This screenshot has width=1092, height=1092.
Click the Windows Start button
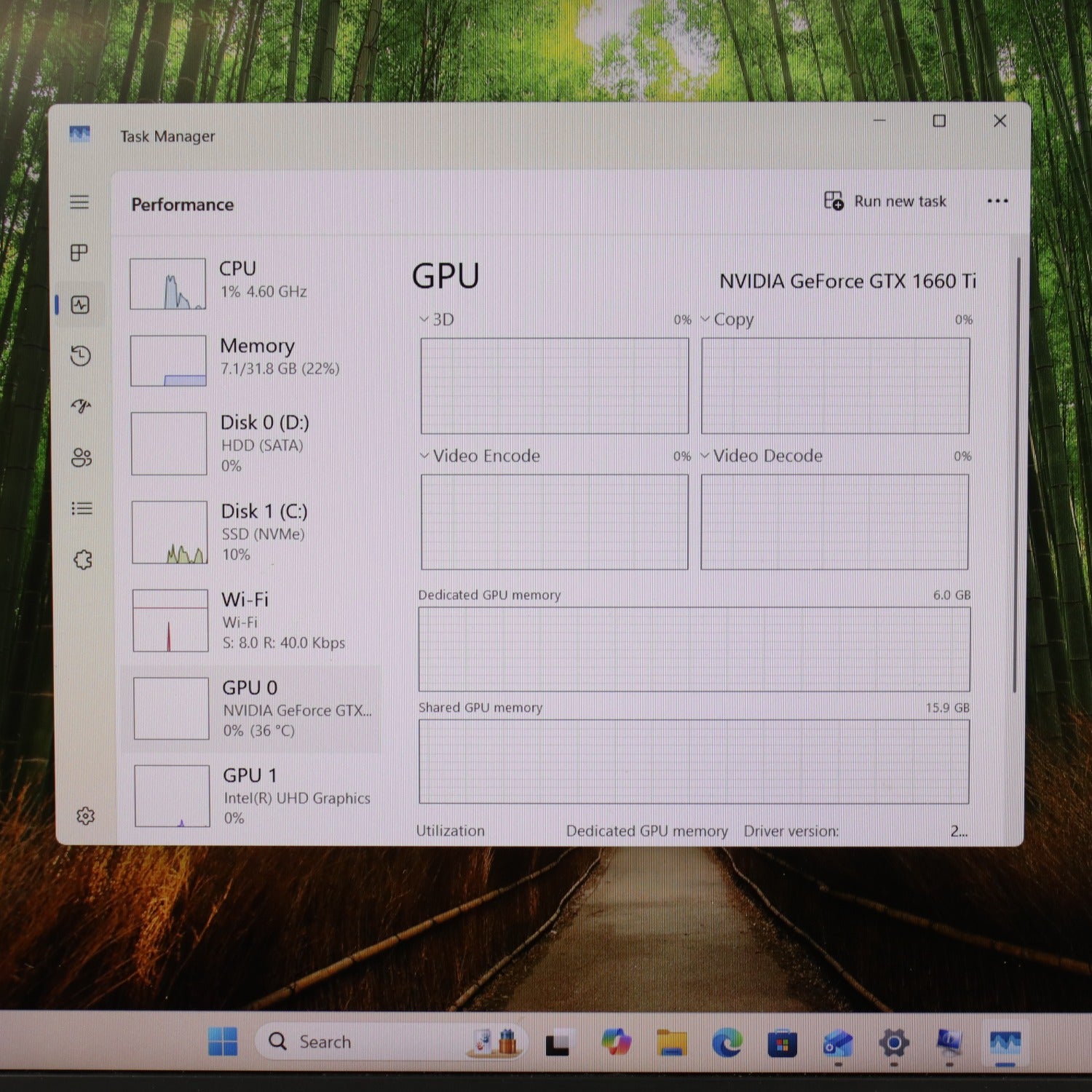tap(223, 1042)
